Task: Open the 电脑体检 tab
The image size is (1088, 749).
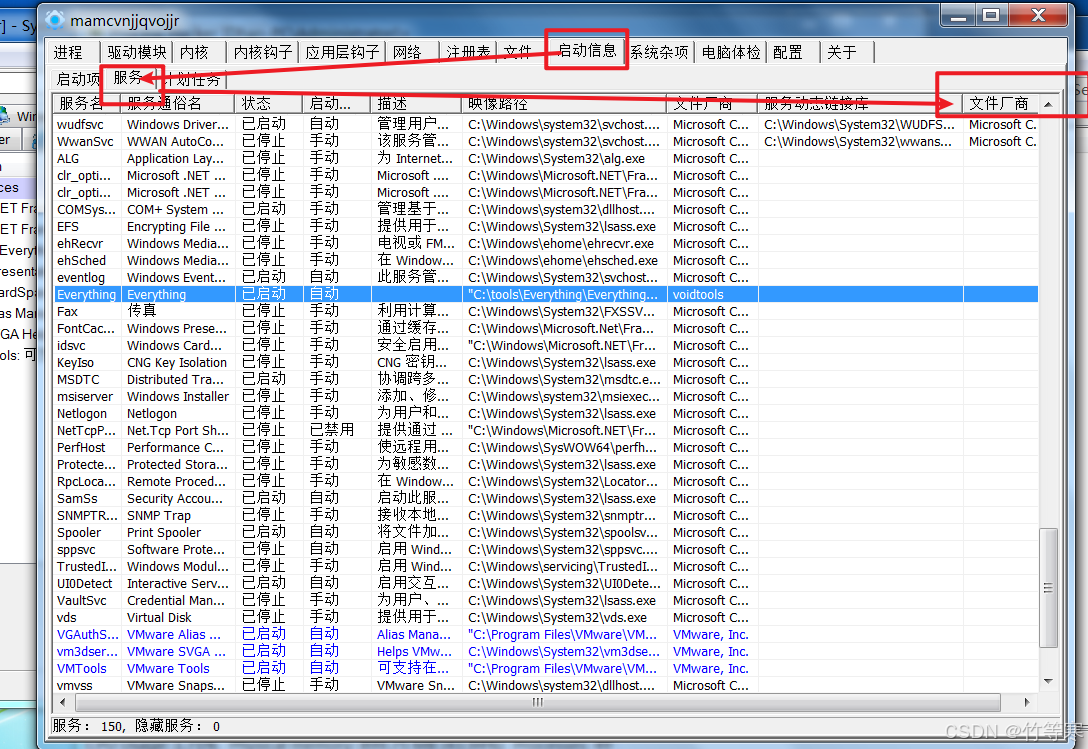Action: tap(731, 52)
